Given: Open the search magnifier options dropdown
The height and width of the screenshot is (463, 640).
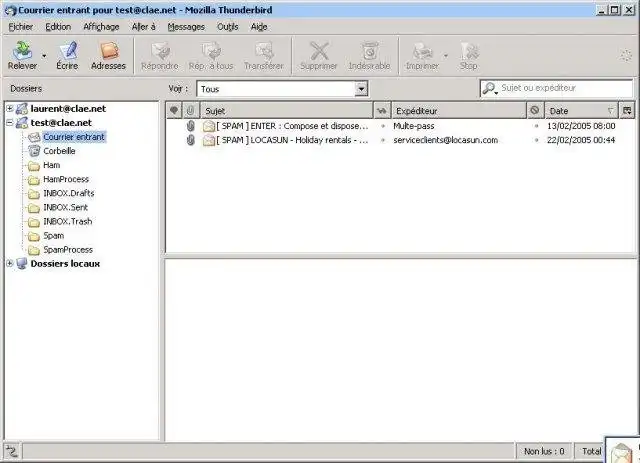Looking at the screenshot, I should 489,88.
